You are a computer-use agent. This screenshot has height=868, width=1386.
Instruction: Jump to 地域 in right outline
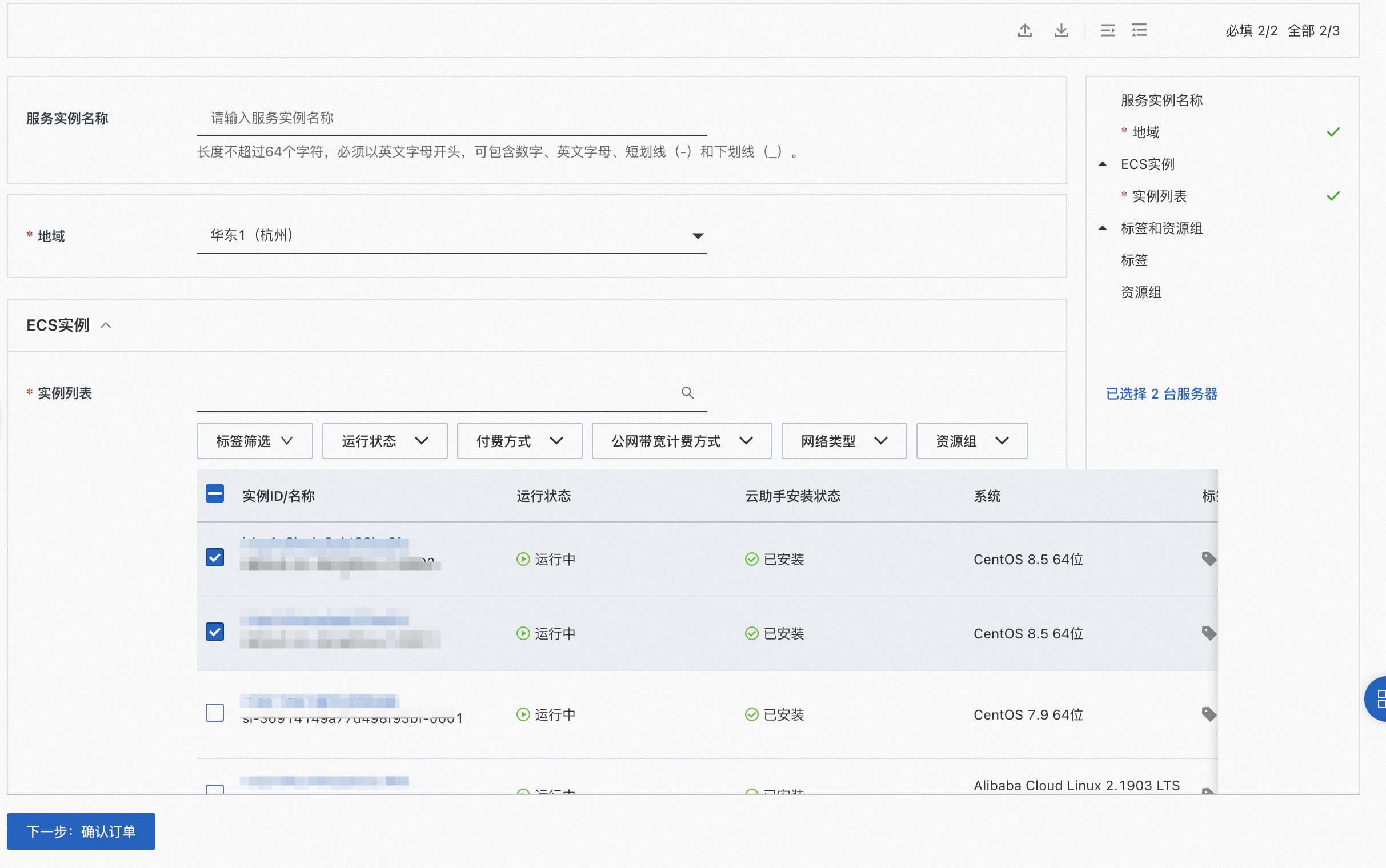(x=1145, y=132)
